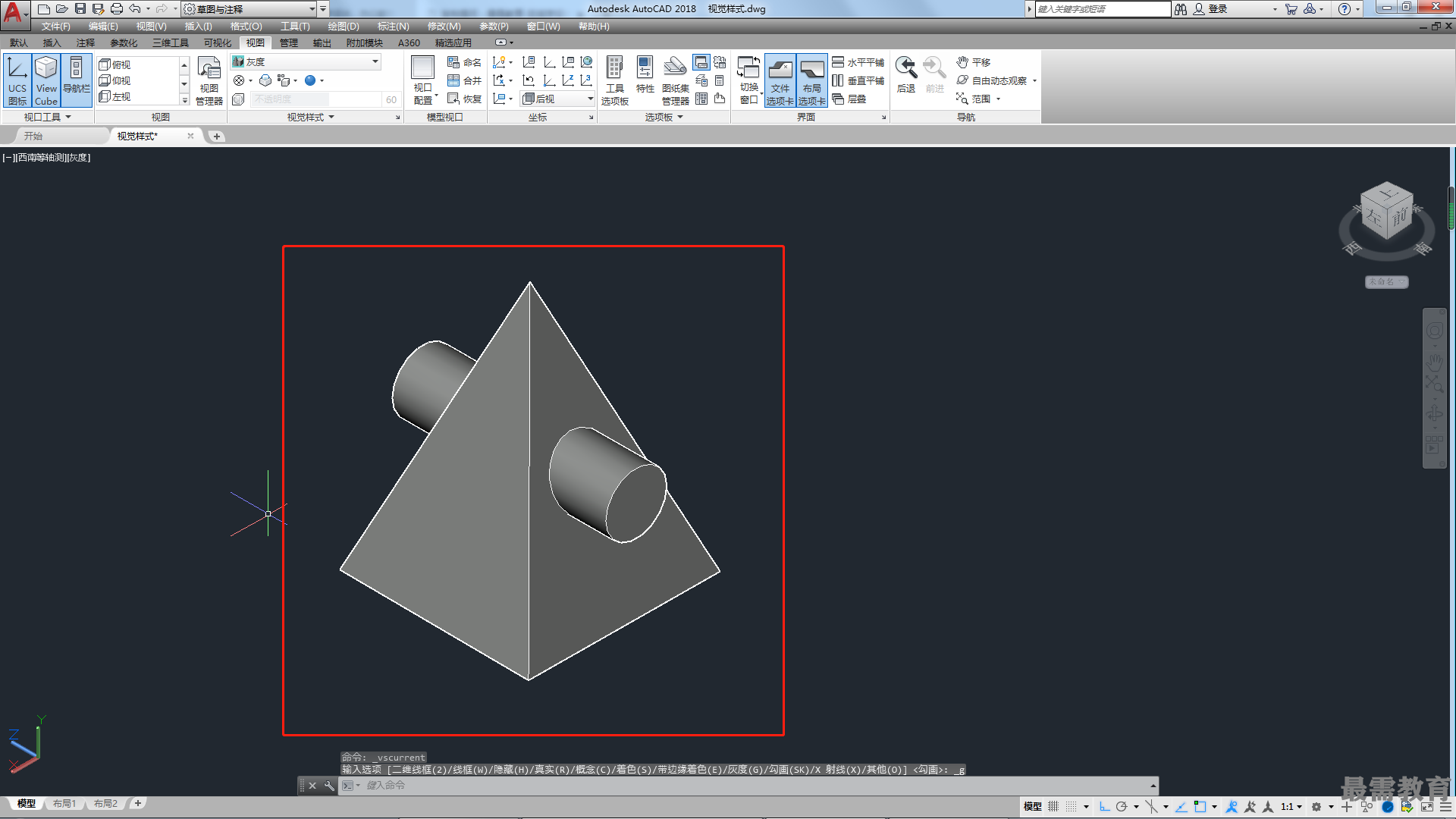The height and width of the screenshot is (819, 1456).
Task: Click the ViewCube in the drawing area
Action: click(1386, 212)
